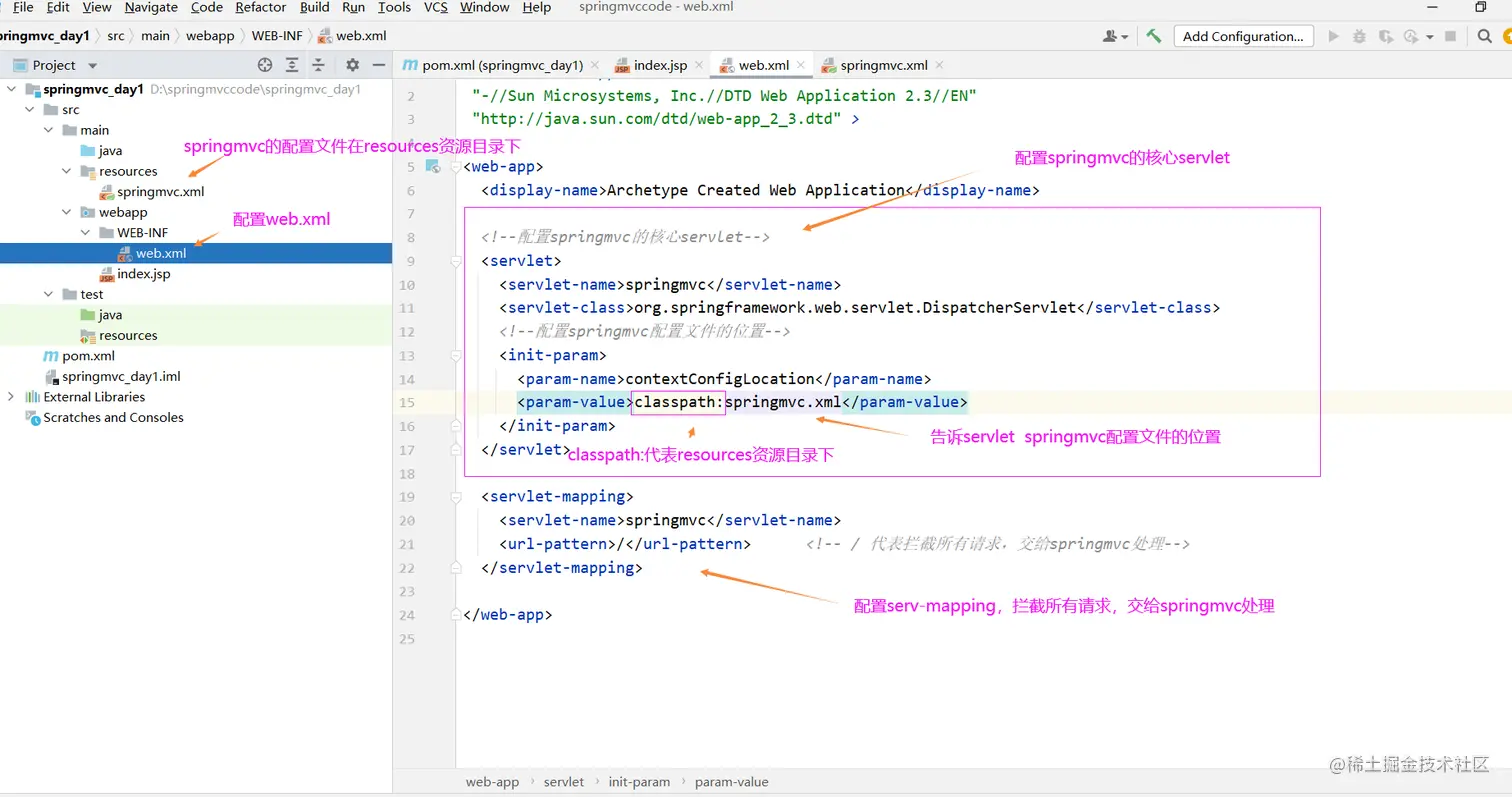Collapse the src folder

click(30, 110)
